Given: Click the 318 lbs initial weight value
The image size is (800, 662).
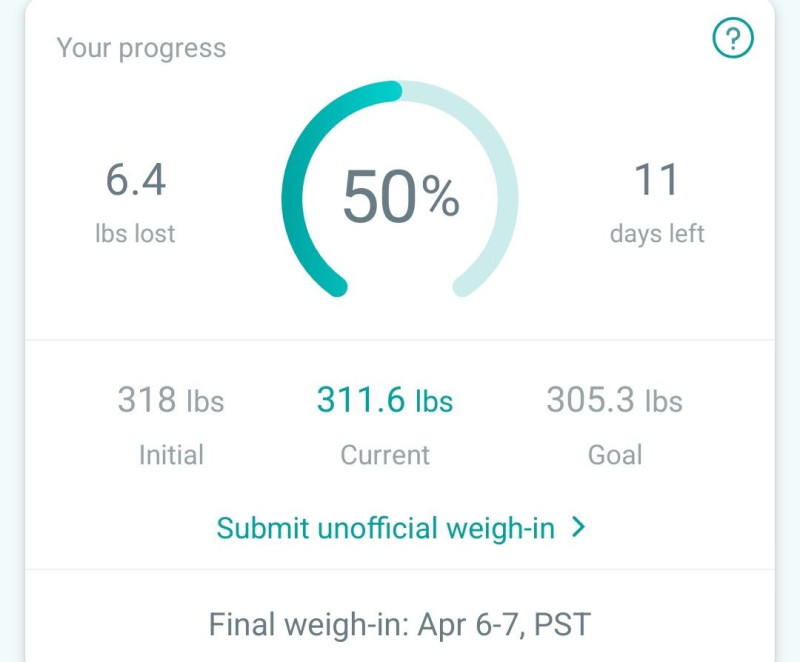Looking at the screenshot, I should 171,401.
